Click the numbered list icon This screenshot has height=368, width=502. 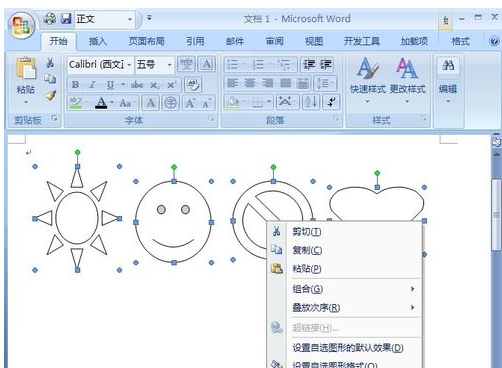pos(258,64)
